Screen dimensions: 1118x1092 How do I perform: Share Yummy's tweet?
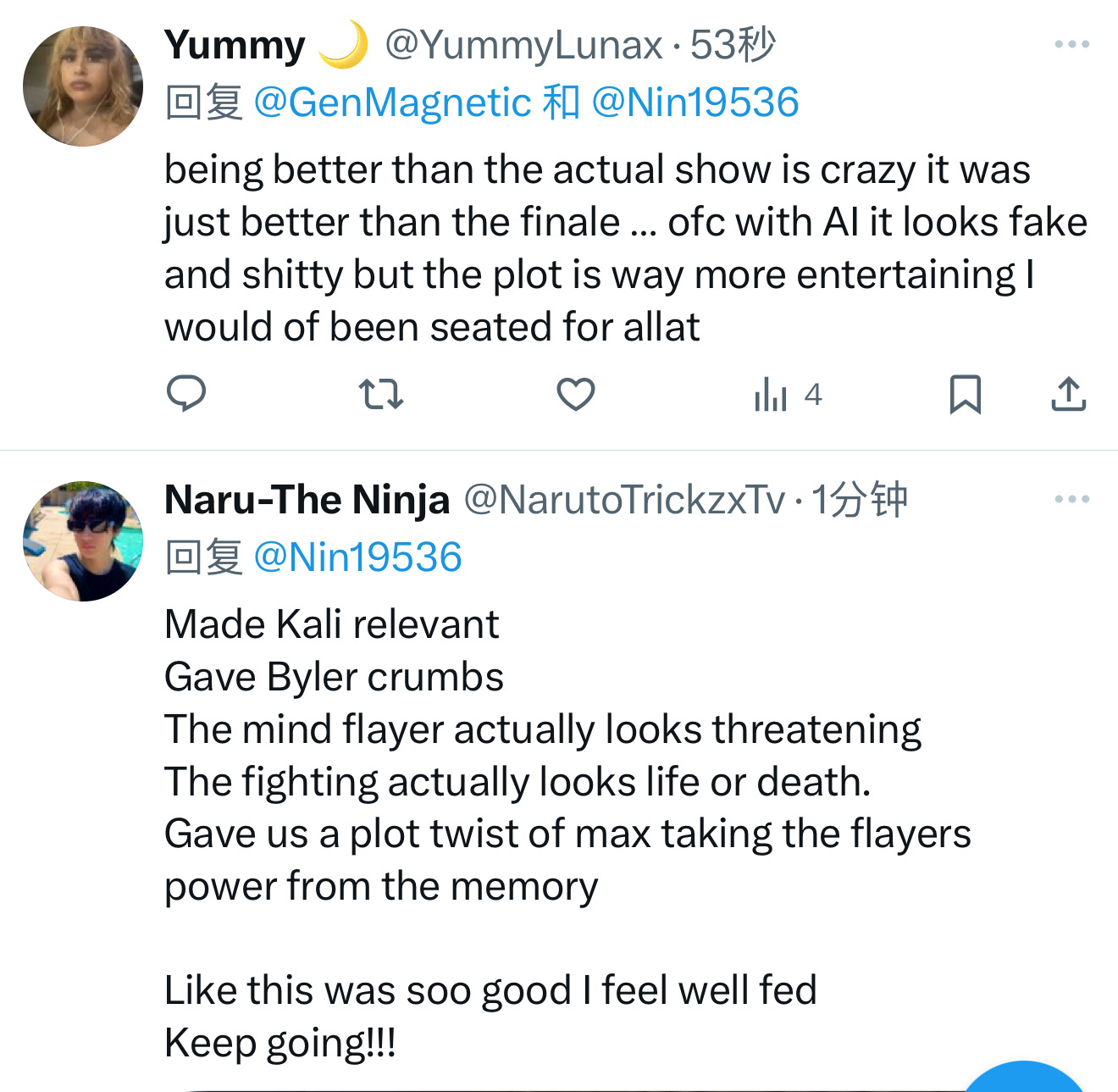click(x=1069, y=395)
